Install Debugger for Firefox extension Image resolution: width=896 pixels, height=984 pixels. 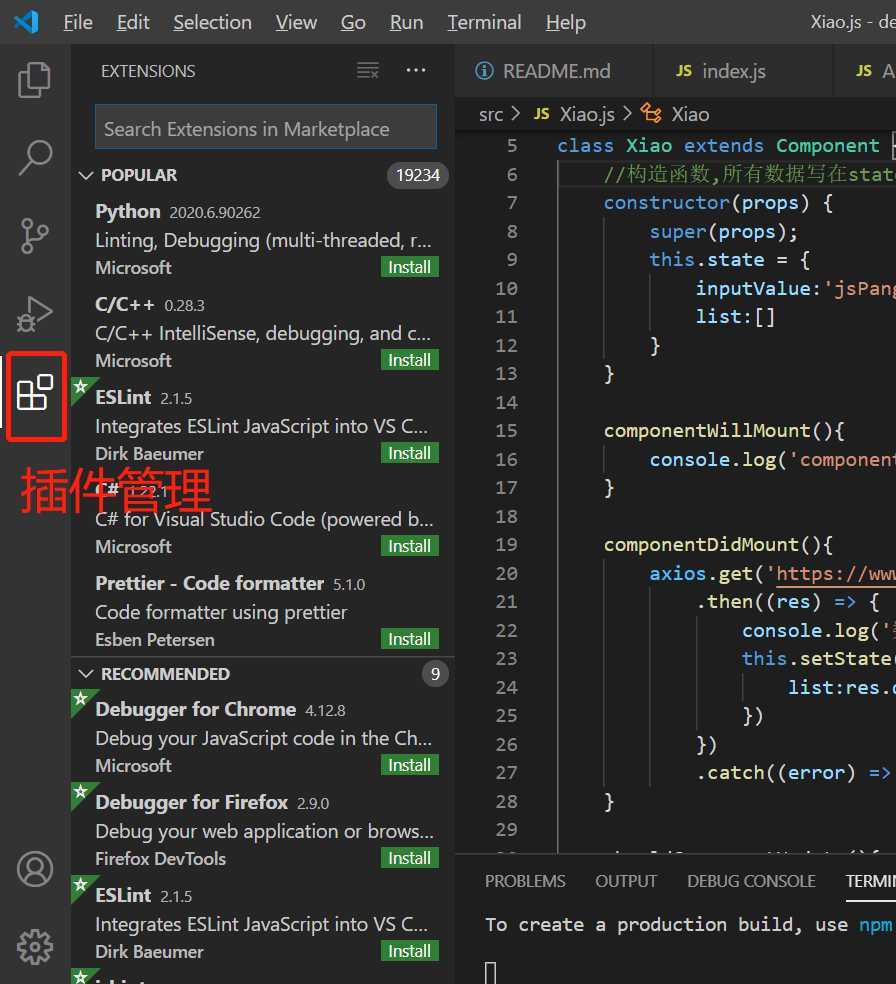point(409,858)
